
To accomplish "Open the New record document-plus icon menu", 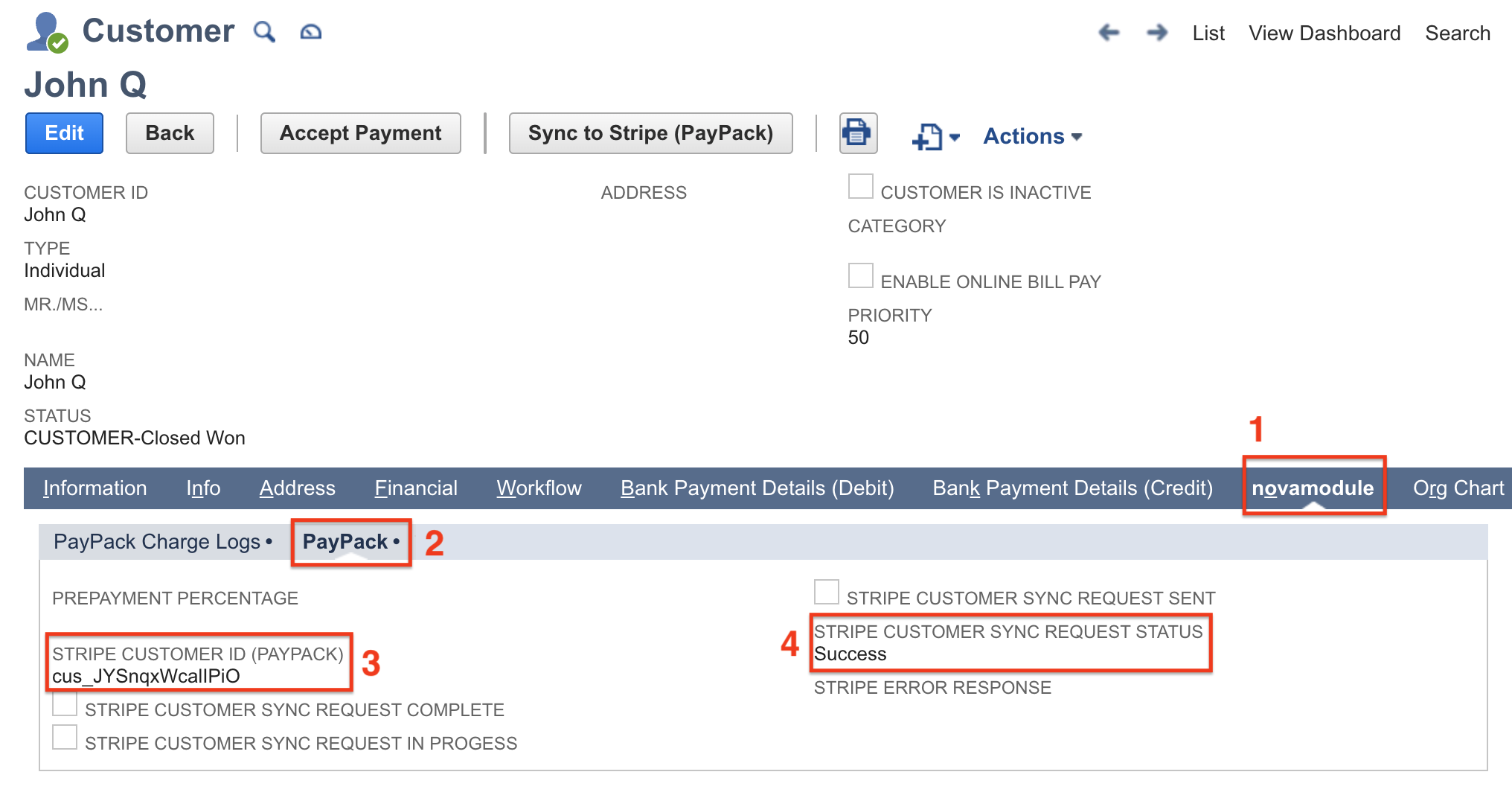I will click(936, 136).
